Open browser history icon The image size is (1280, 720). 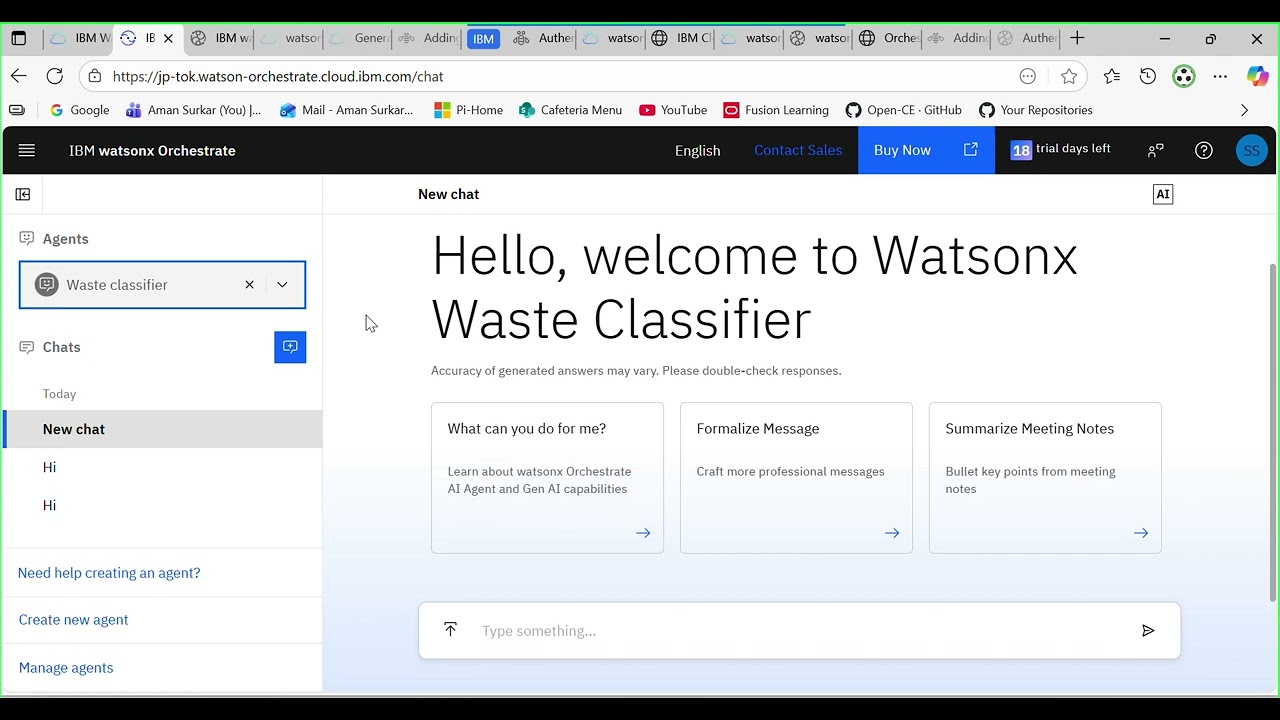tap(1148, 76)
